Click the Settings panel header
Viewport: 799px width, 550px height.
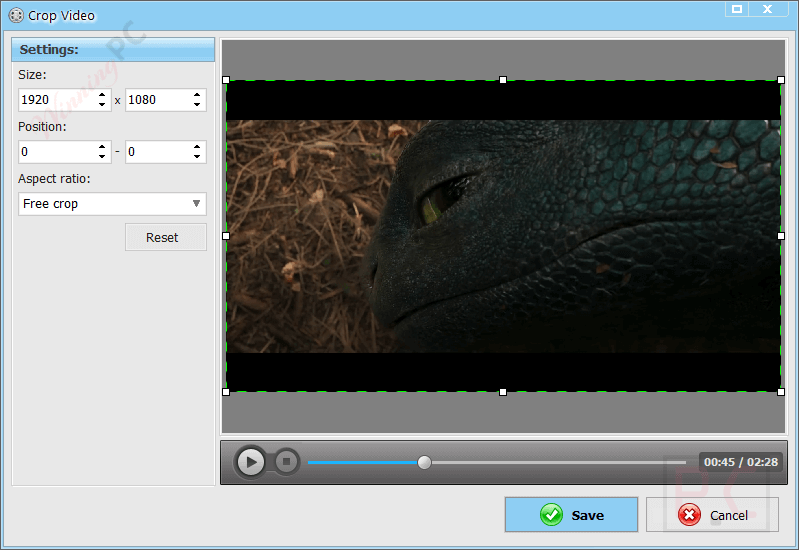(113, 49)
